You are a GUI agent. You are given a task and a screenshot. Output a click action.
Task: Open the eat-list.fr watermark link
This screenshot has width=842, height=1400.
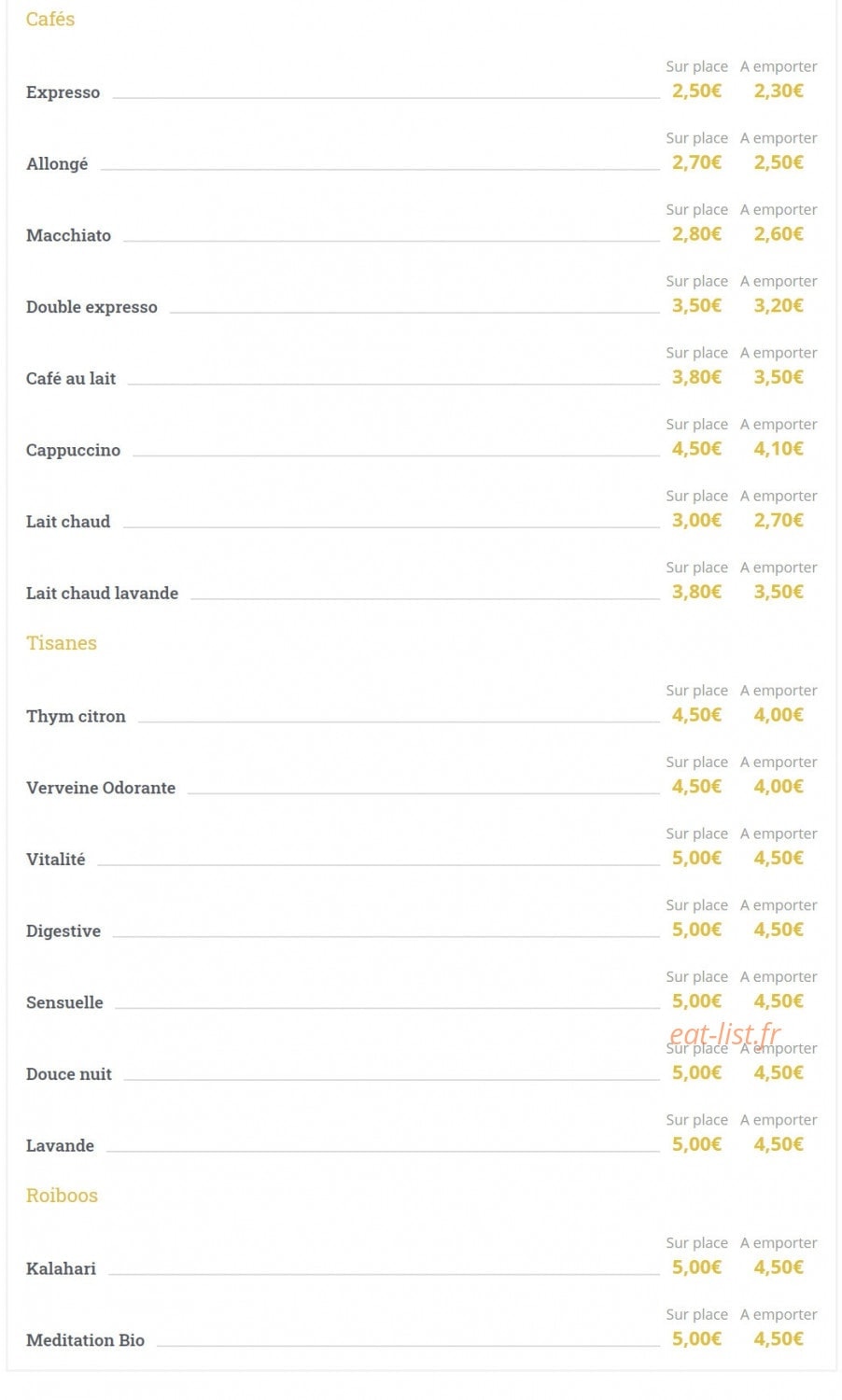[x=724, y=1034]
